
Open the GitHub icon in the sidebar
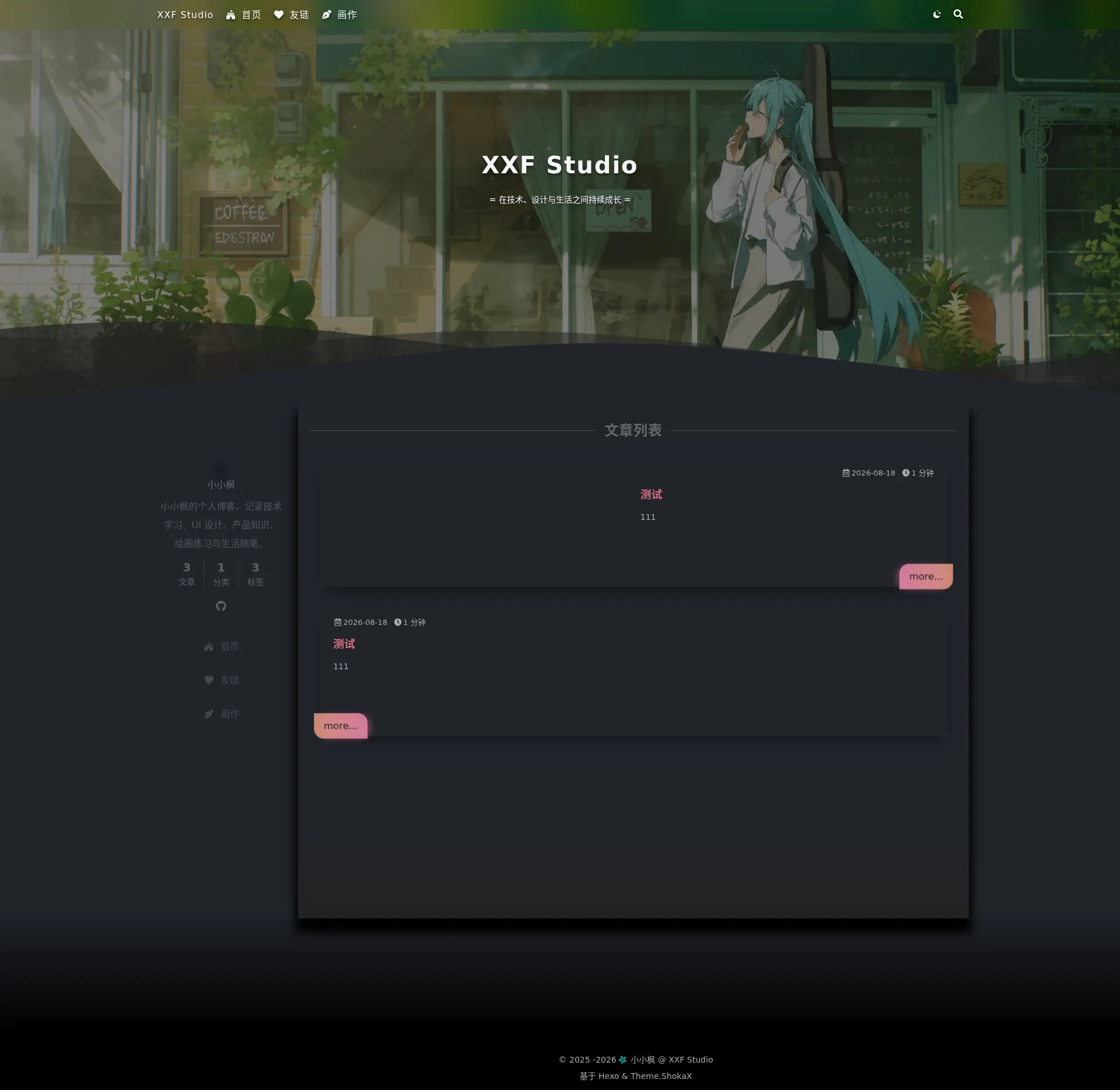pyautogui.click(x=221, y=606)
